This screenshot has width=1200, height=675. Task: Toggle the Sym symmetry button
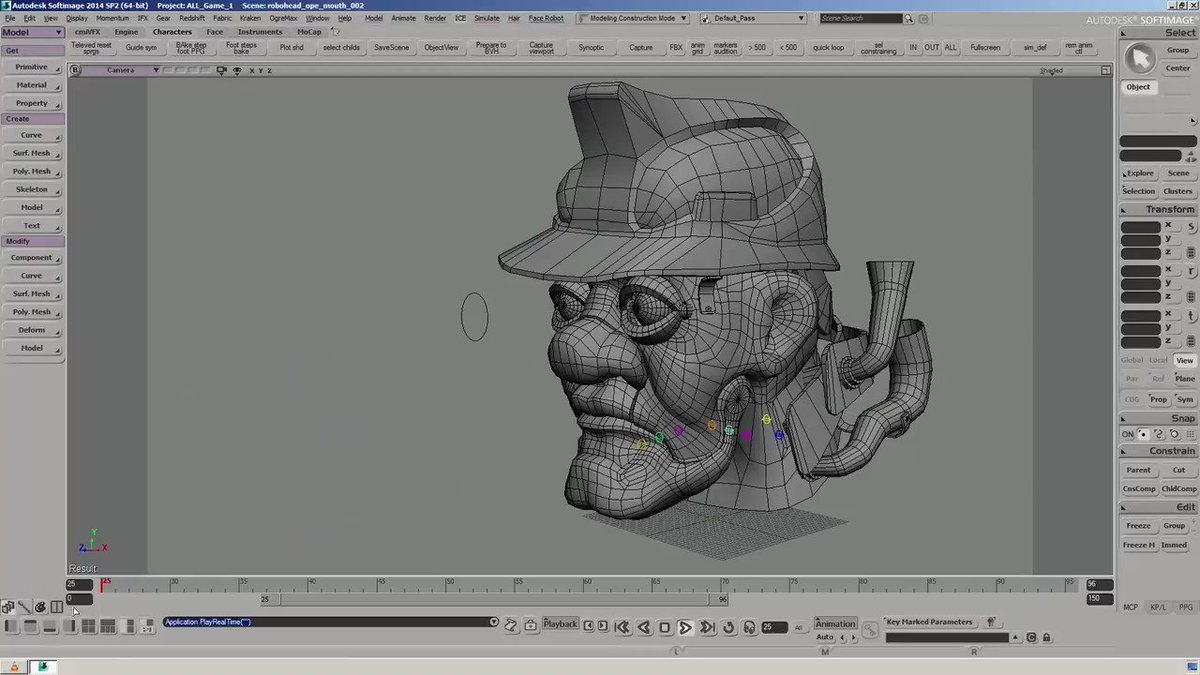click(1184, 399)
